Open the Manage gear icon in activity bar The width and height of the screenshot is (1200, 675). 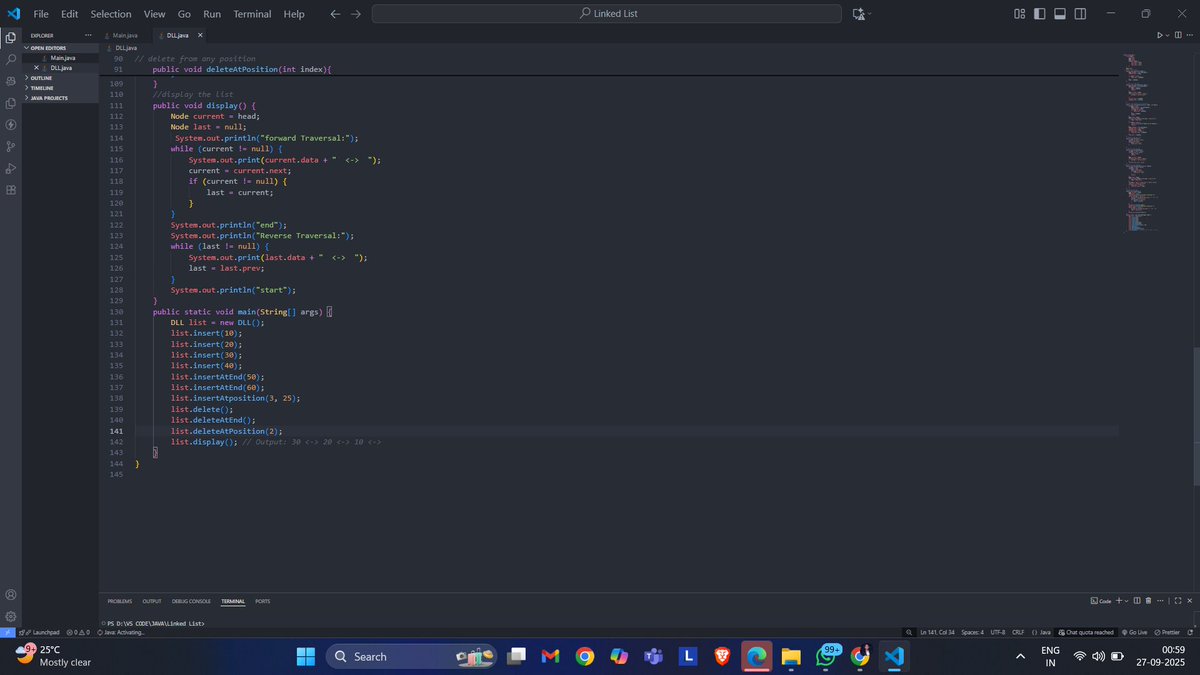coord(11,616)
